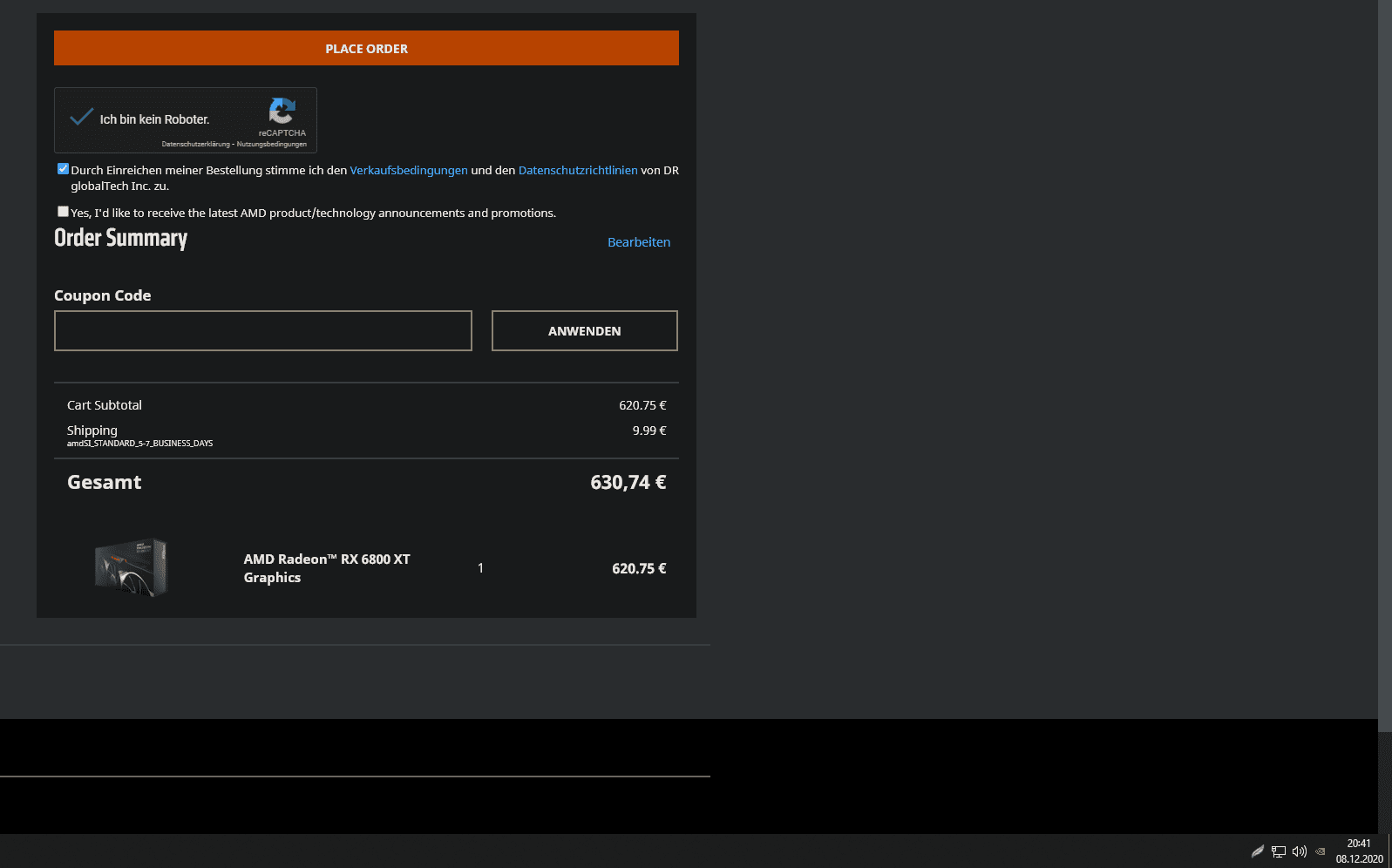Click the orange PLACE ORDER button
Viewport: 1392px width, 868px height.
pos(366,48)
